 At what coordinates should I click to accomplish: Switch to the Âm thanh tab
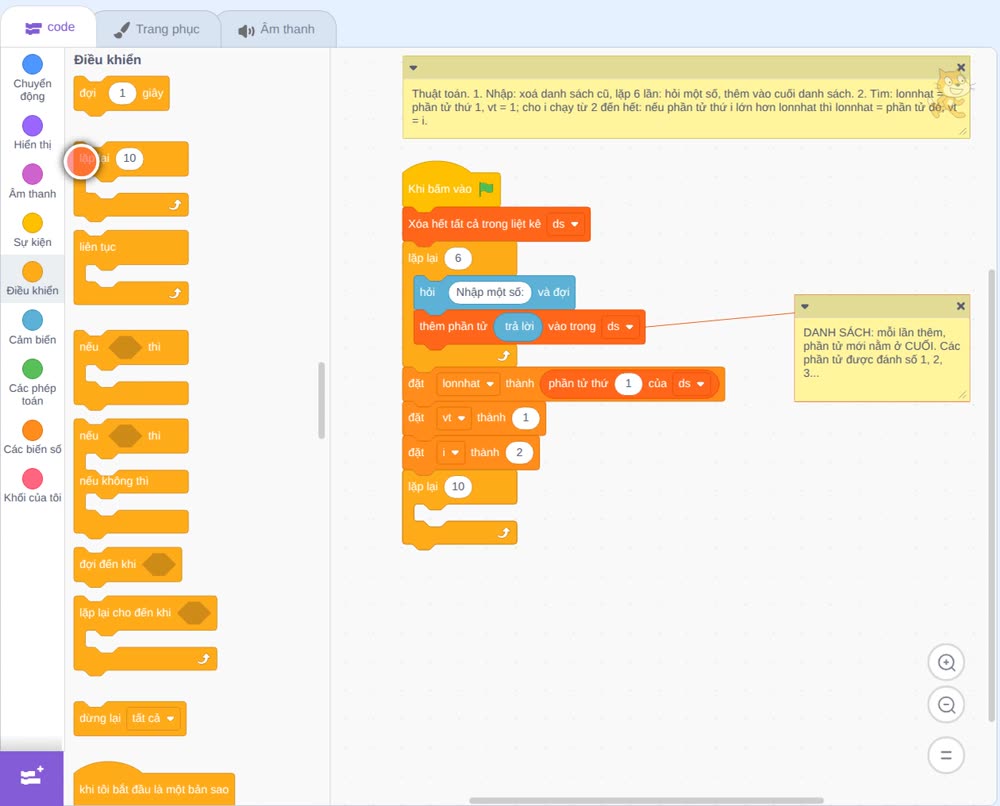pyautogui.click(x=277, y=29)
